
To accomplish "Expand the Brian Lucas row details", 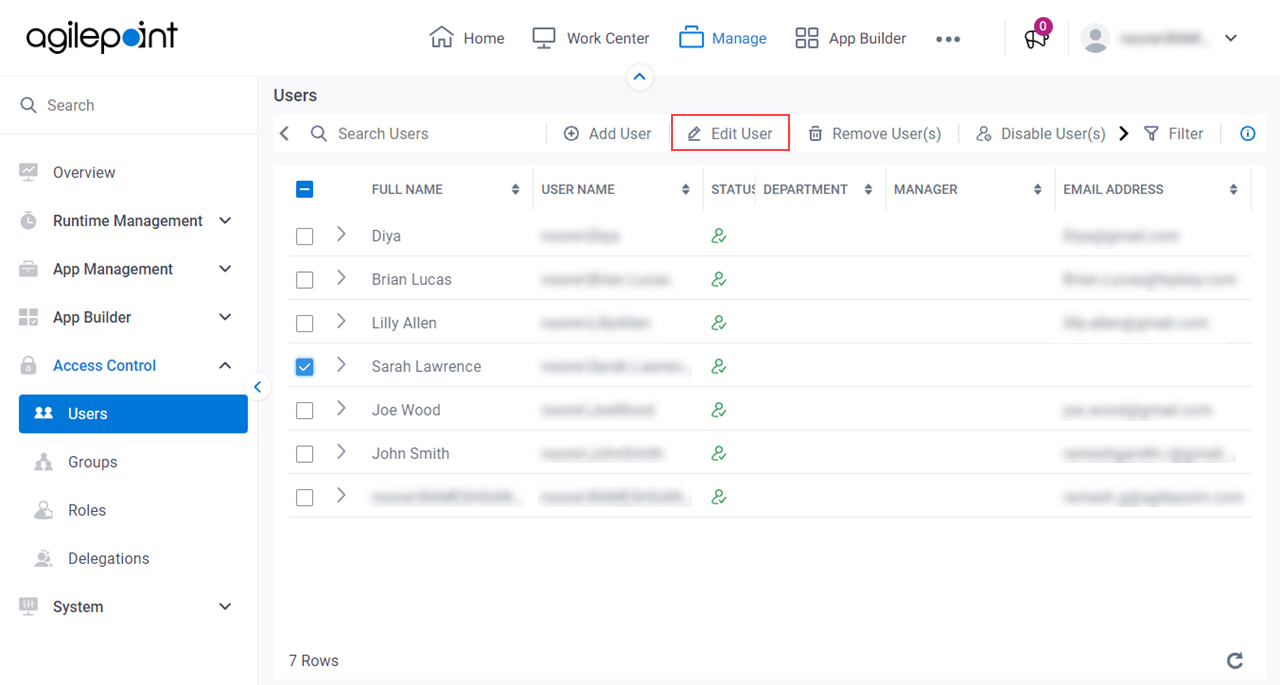I will (x=341, y=278).
